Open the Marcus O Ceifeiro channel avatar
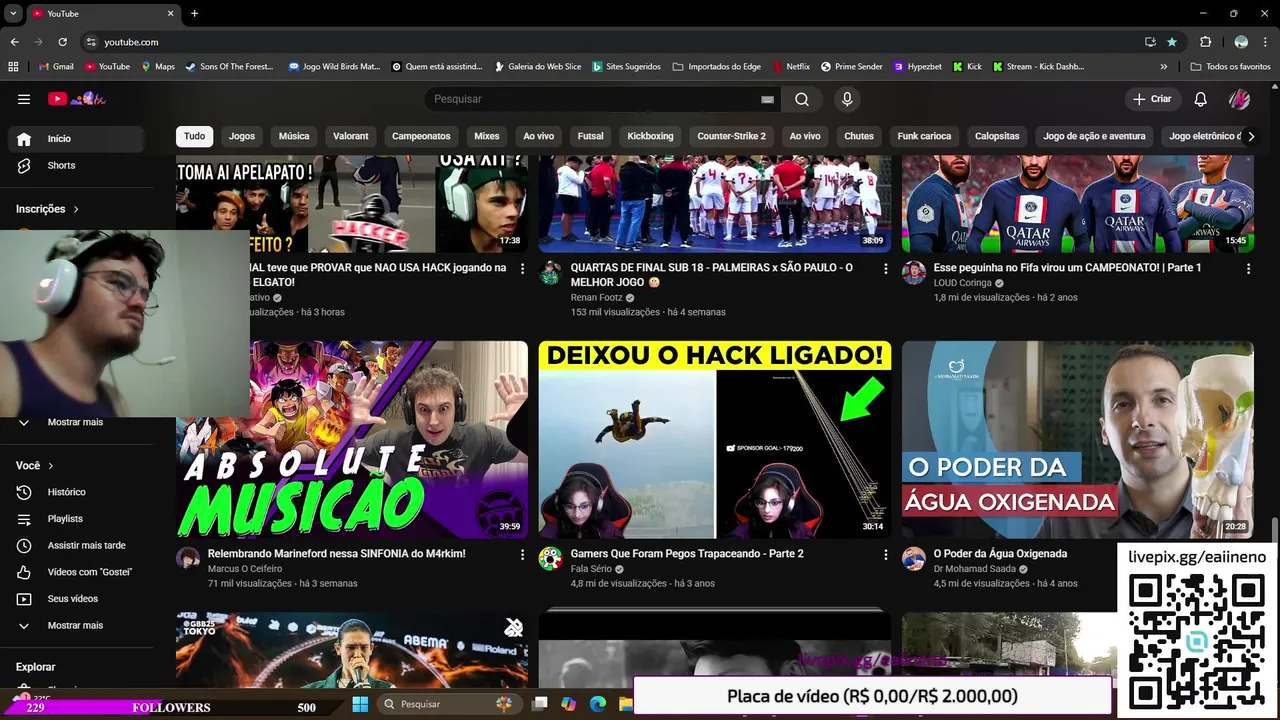This screenshot has width=1280, height=720. click(188, 558)
